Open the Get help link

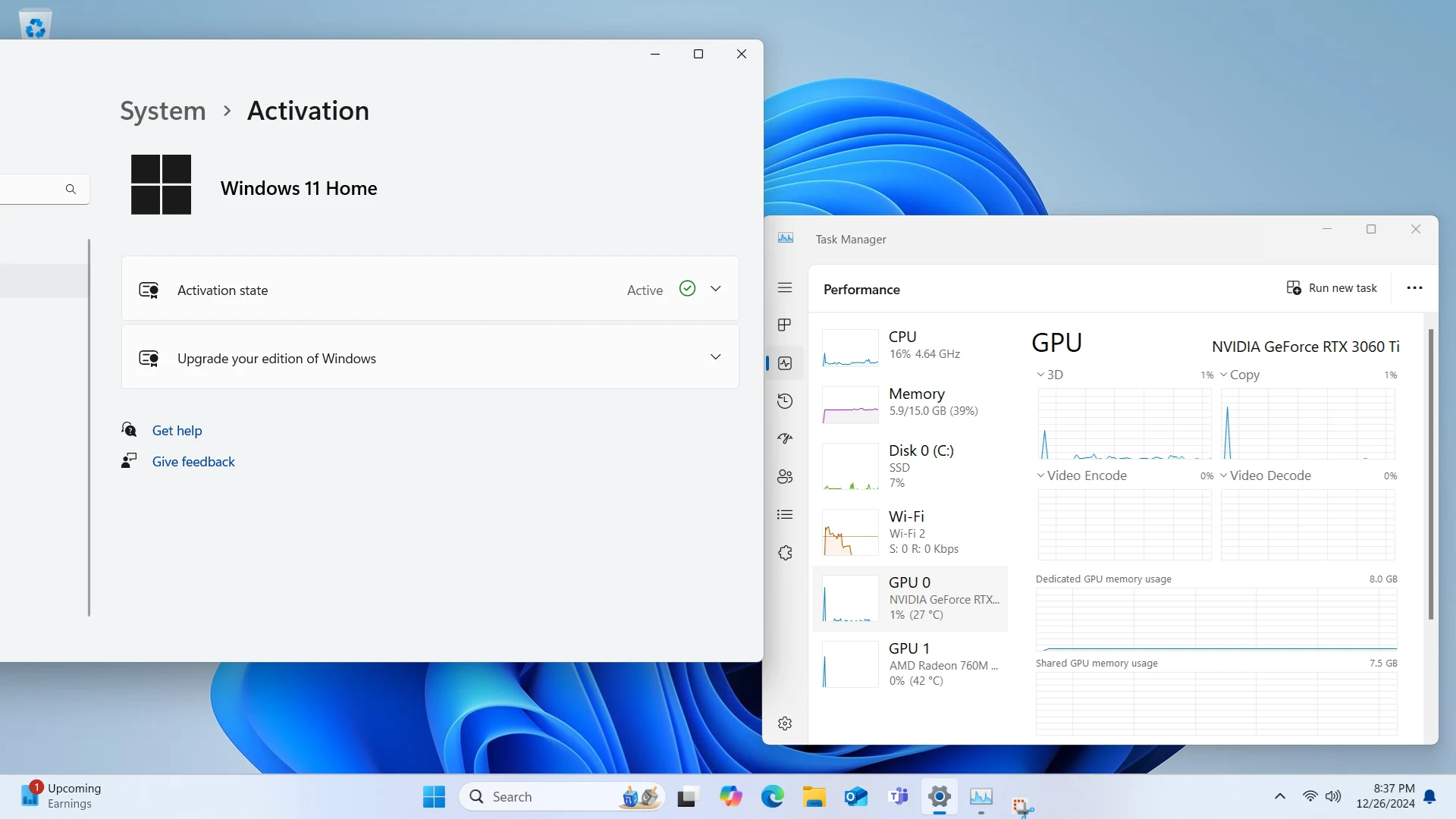tap(177, 431)
